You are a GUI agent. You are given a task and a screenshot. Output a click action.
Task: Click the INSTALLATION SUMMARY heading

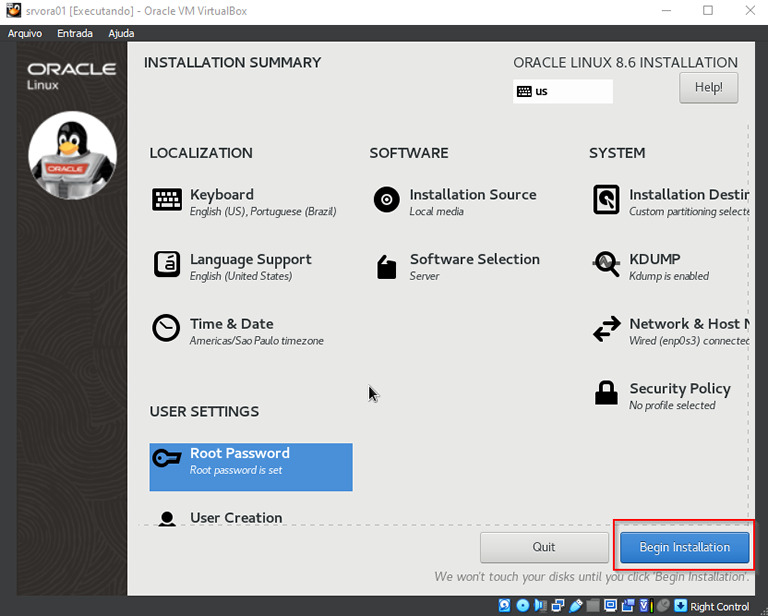pos(233,63)
